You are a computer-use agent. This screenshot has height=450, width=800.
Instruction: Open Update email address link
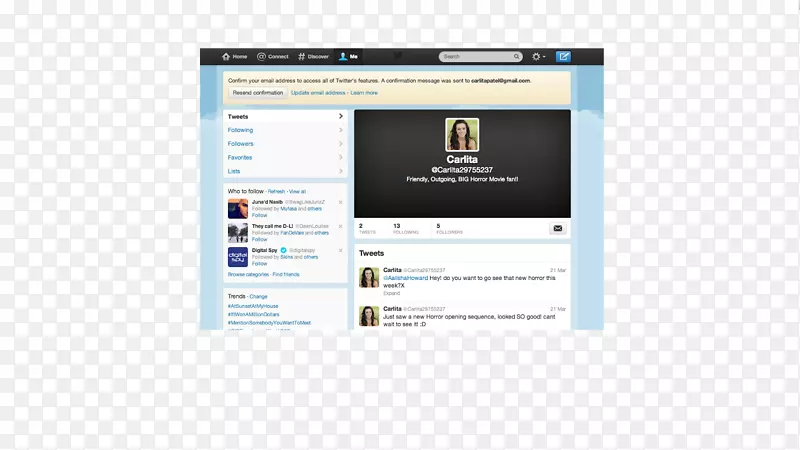pyautogui.click(x=318, y=93)
